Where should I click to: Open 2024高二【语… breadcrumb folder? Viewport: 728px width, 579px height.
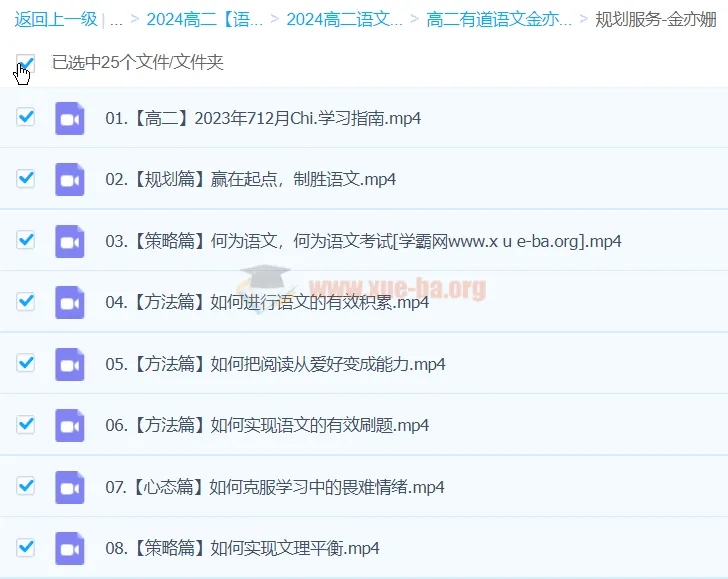205,19
